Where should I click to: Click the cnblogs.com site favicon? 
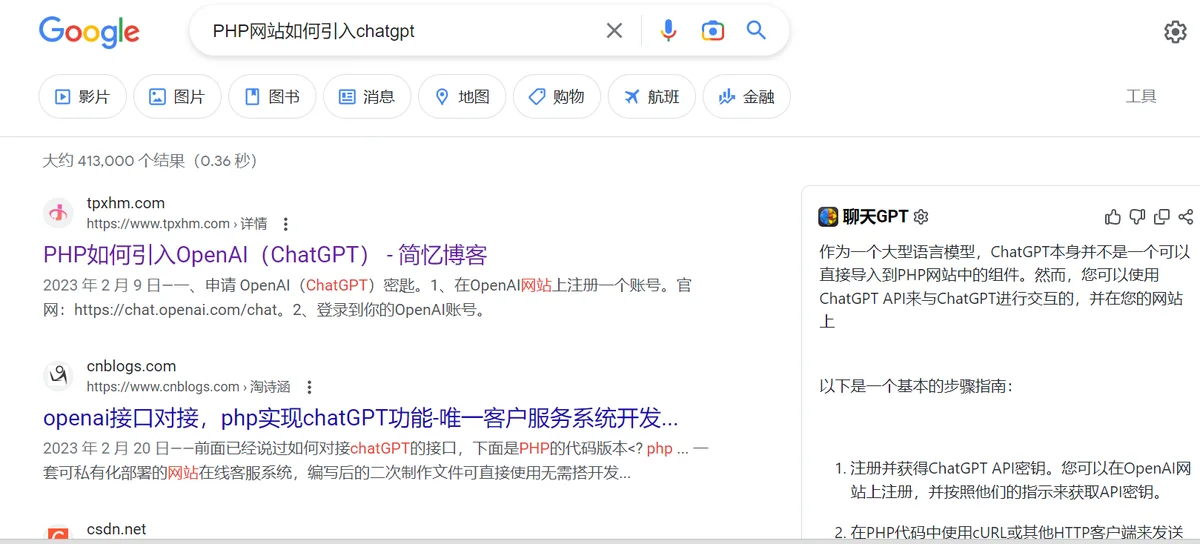58,376
